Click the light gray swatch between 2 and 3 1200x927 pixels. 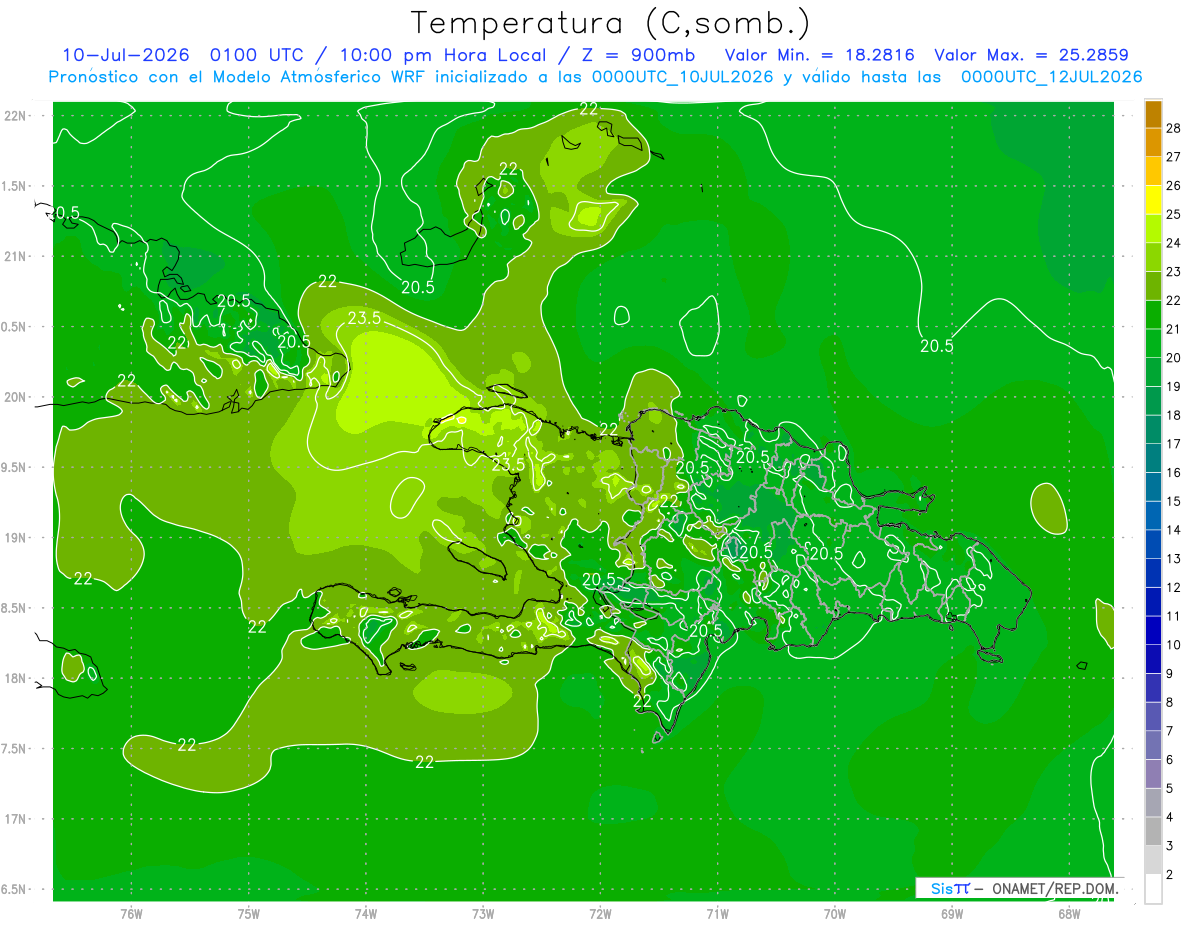click(1153, 860)
